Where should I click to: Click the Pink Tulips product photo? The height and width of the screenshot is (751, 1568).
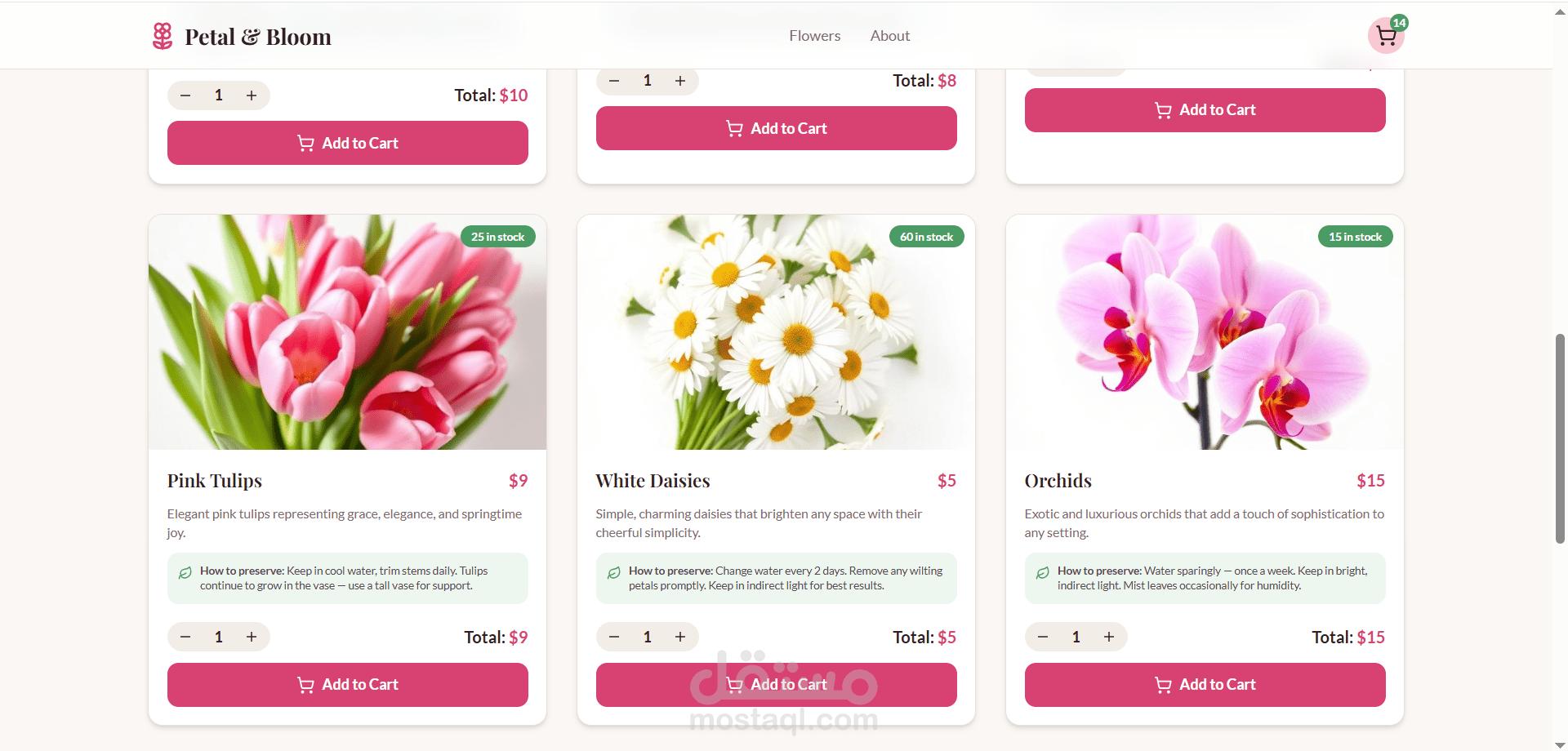[347, 332]
